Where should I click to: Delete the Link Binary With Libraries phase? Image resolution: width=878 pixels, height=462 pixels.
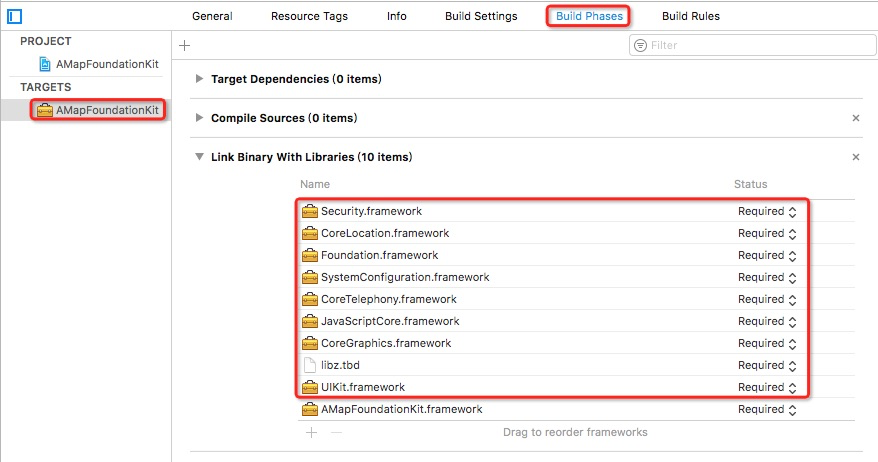point(855,157)
